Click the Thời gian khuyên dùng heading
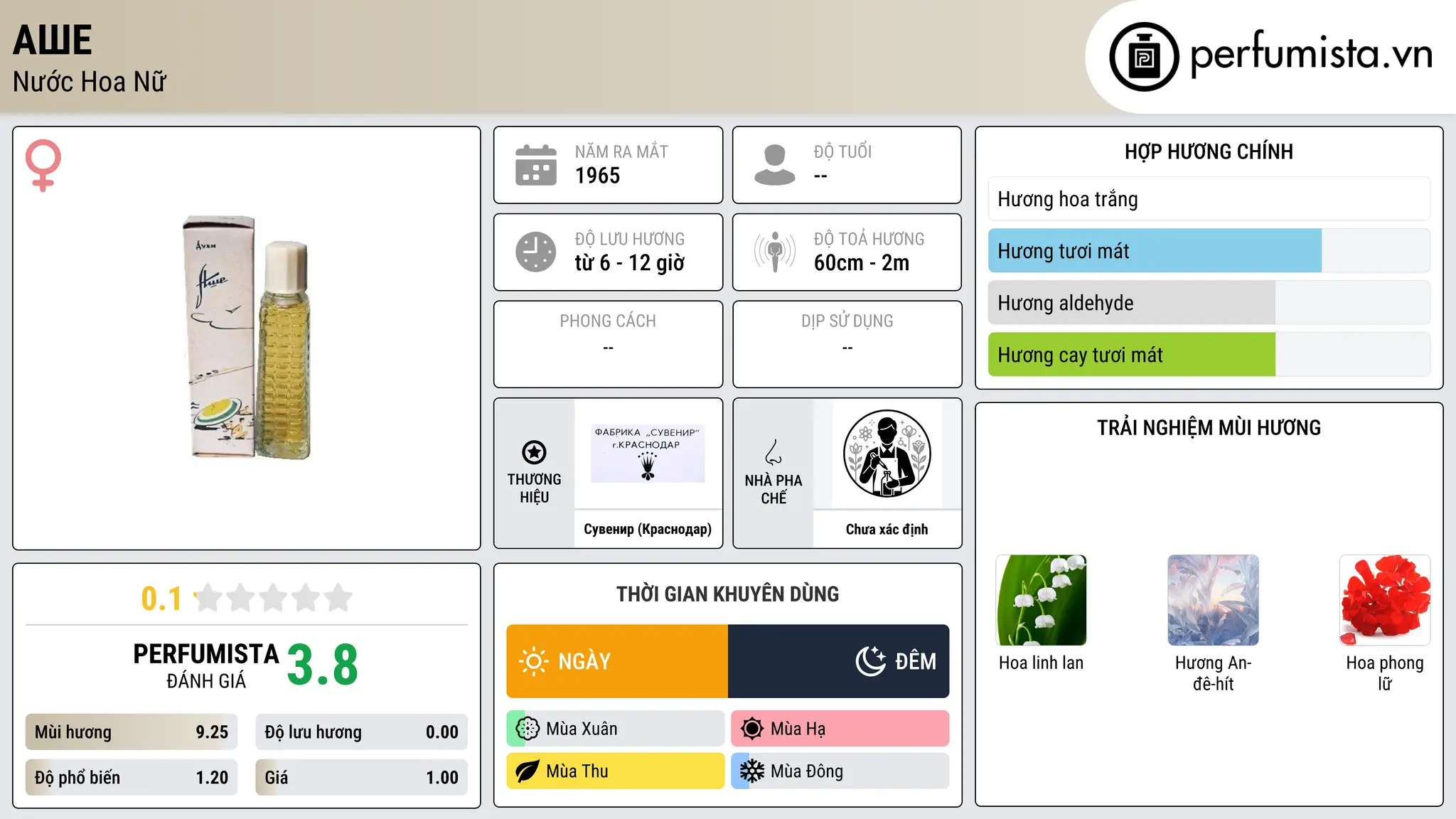1456x819 pixels. [x=728, y=594]
